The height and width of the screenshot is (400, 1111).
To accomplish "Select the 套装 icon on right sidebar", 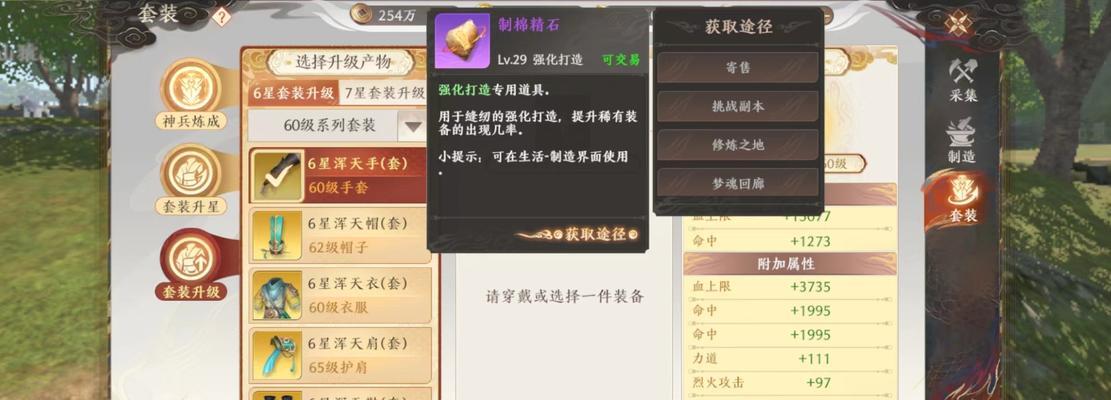I will 962,201.
